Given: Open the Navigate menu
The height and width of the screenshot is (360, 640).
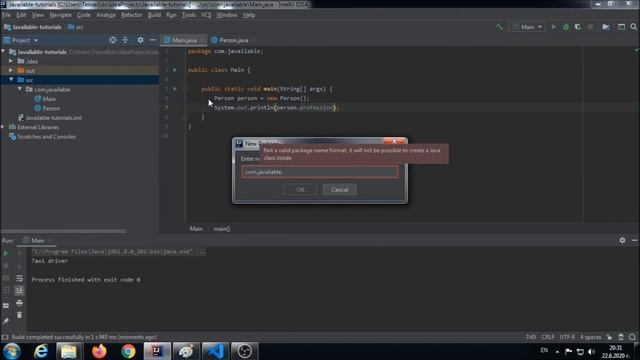Looking at the screenshot, I should pyautogui.click(x=60, y=15).
